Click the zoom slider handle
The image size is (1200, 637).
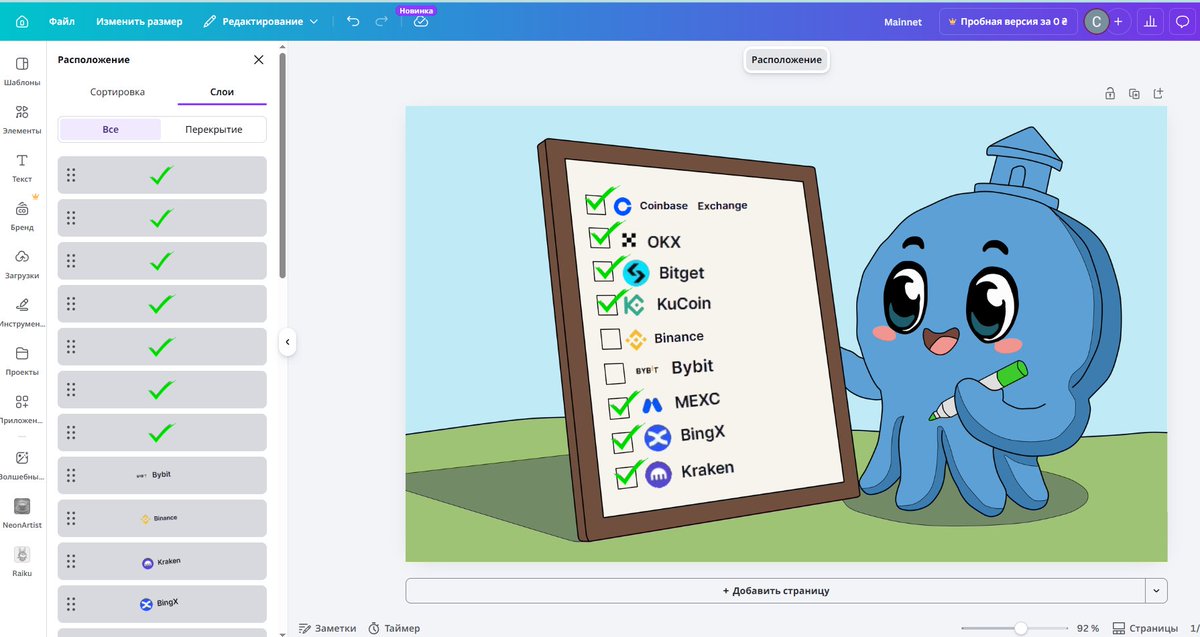pos(1020,628)
